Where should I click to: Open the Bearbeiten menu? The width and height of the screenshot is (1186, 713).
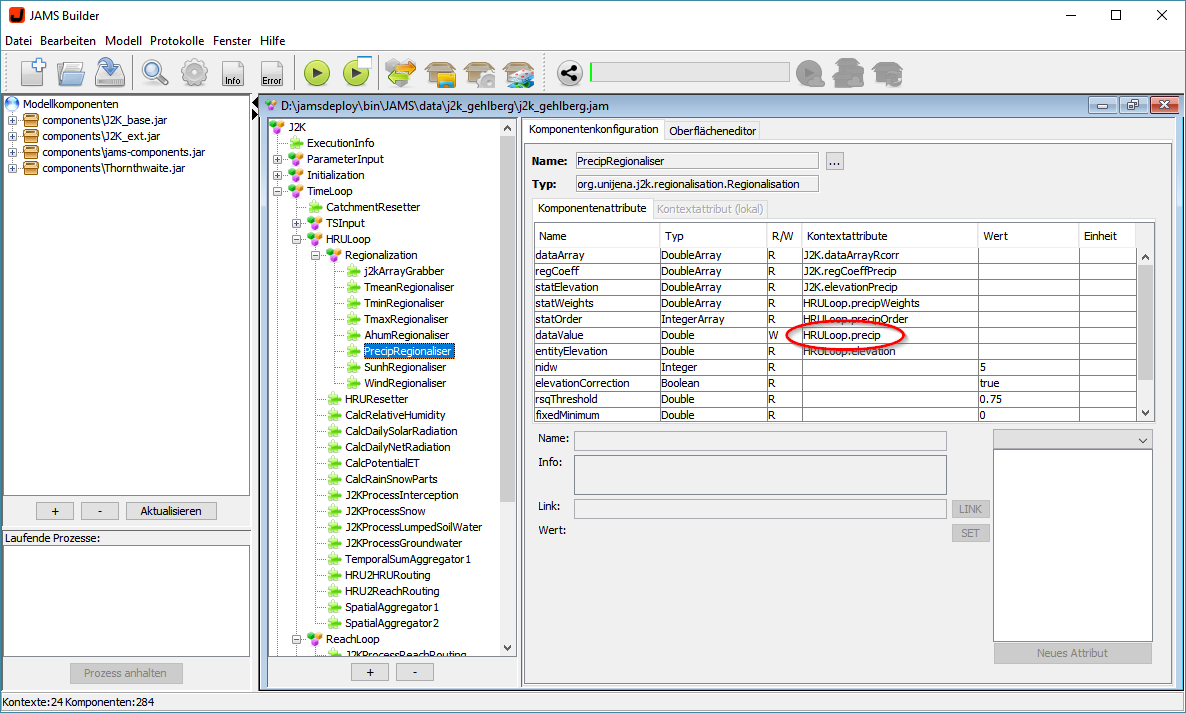coord(68,41)
